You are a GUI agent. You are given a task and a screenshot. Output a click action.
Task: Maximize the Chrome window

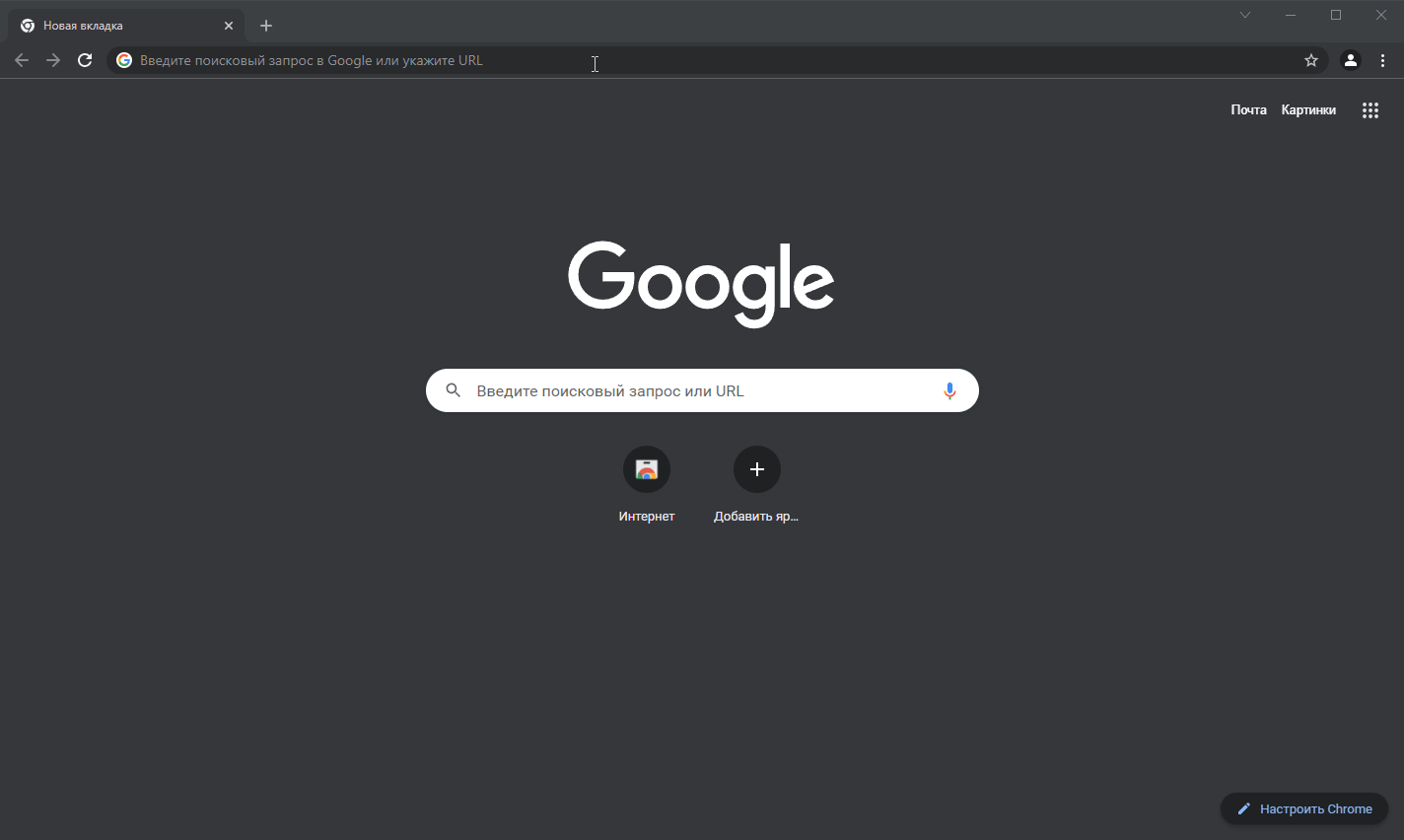pyautogui.click(x=1336, y=15)
